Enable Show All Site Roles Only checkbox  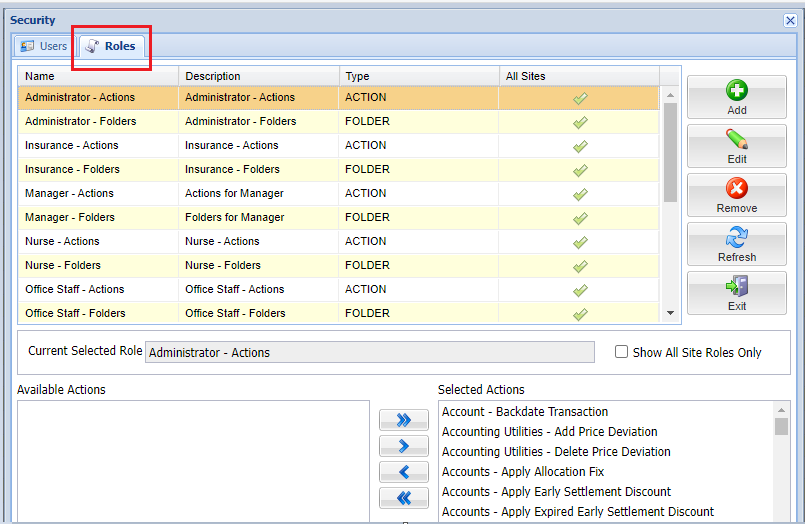tap(621, 352)
